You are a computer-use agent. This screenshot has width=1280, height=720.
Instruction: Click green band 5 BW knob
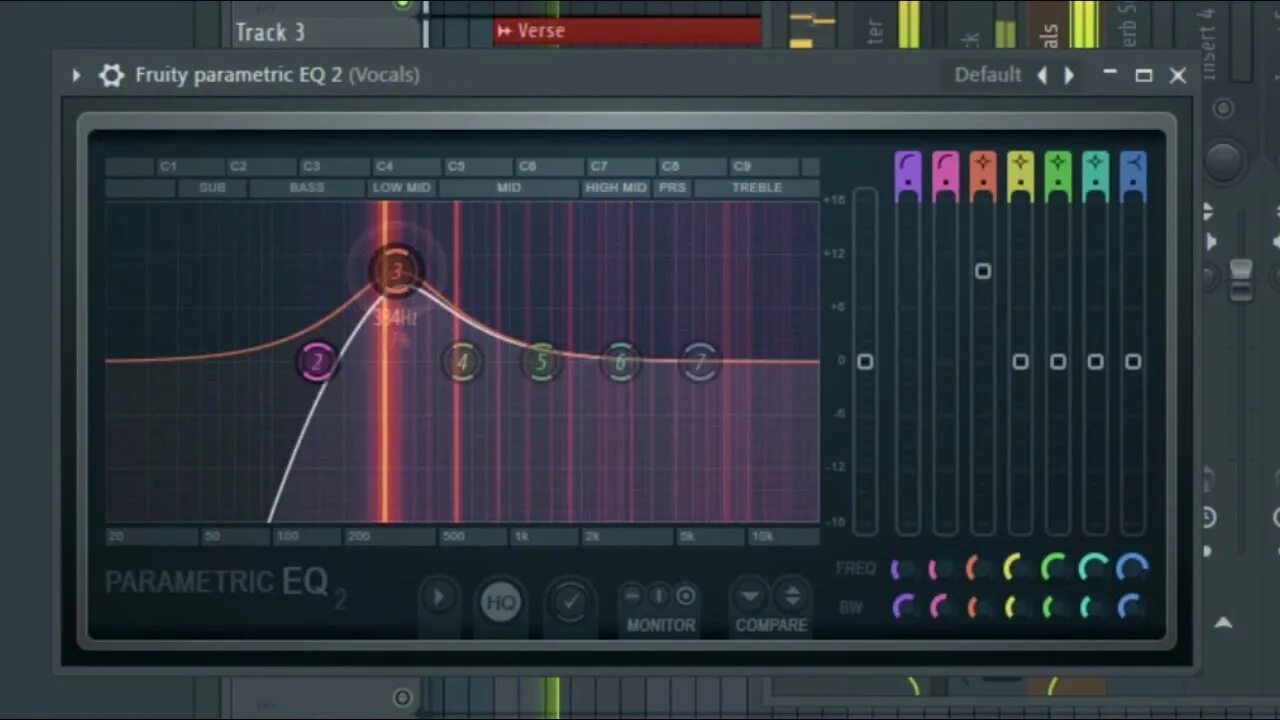pos(1056,606)
